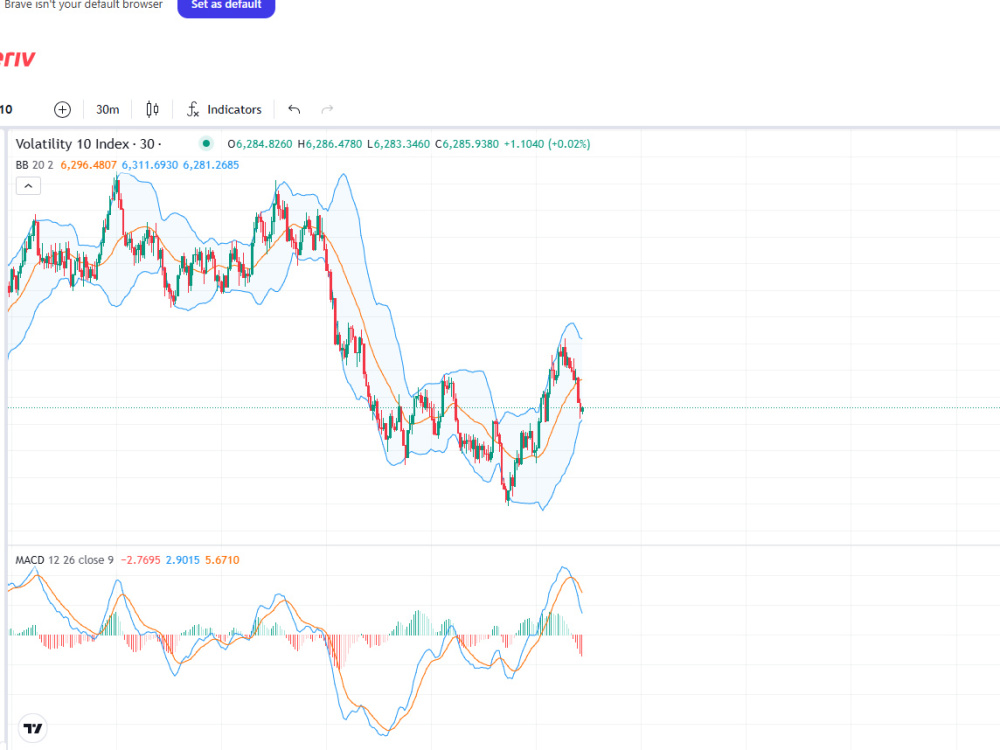Viewport: 1000px width, 750px height.
Task: Click the BB lower value 6,281.2685
Action: [211, 165]
